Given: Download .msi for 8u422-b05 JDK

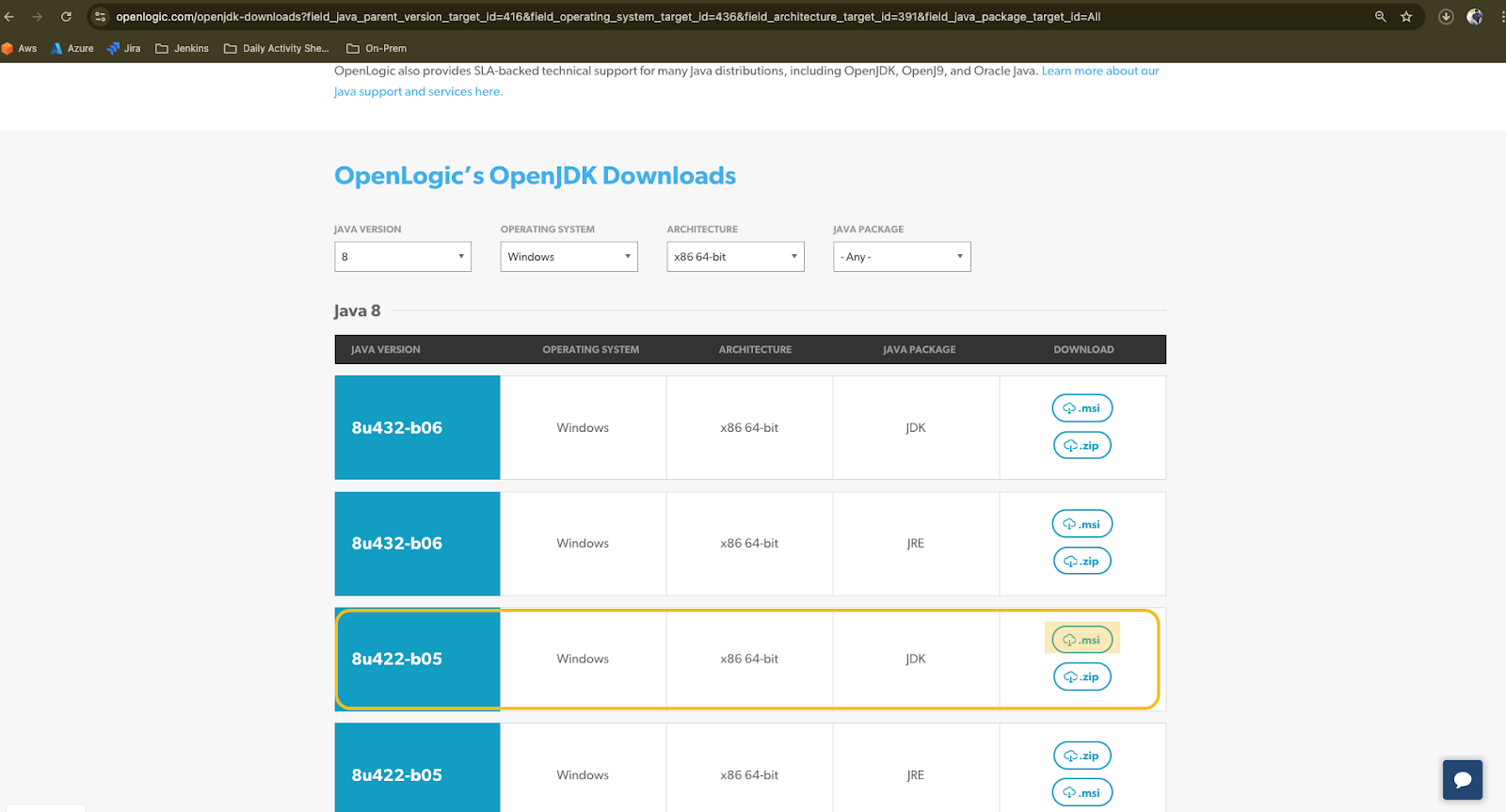Looking at the screenshot, I should pyautogui.click(x=1082, y=640).
